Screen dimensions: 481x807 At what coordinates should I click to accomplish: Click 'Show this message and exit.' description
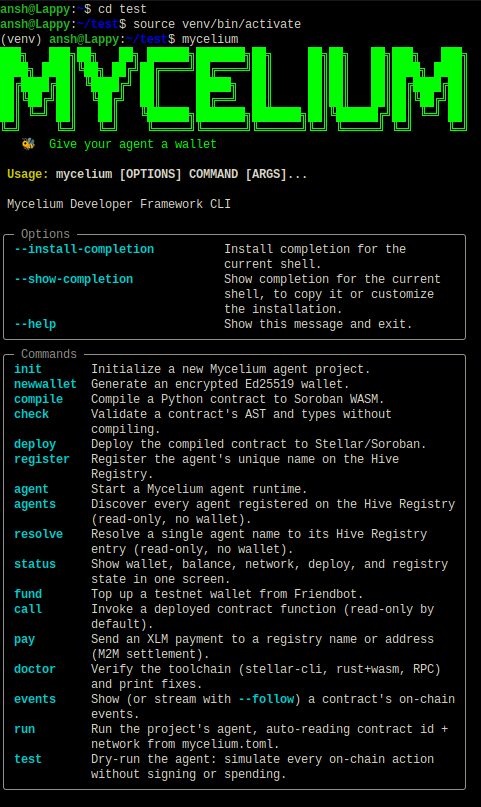318,324
